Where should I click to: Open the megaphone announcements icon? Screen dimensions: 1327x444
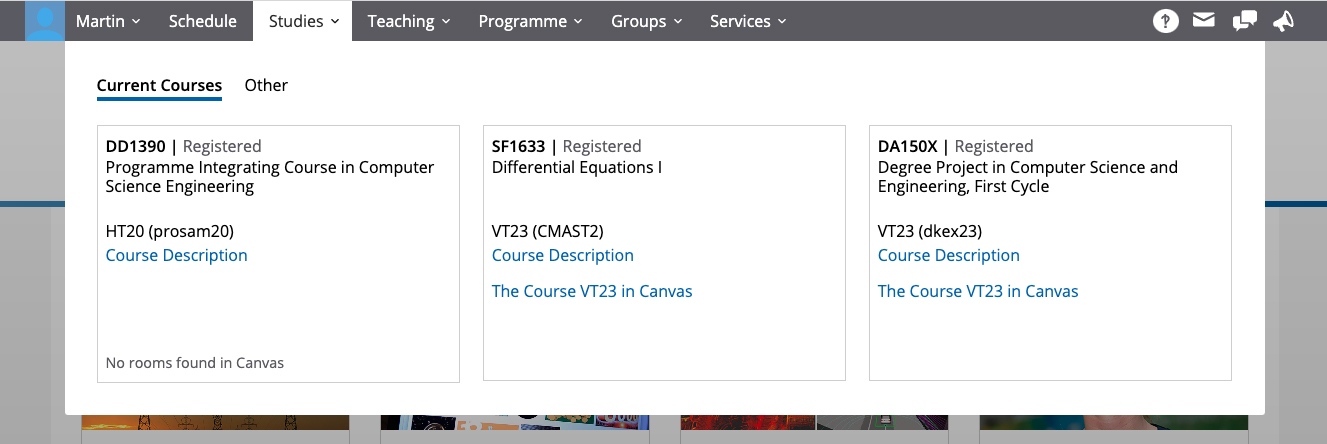1283,21
